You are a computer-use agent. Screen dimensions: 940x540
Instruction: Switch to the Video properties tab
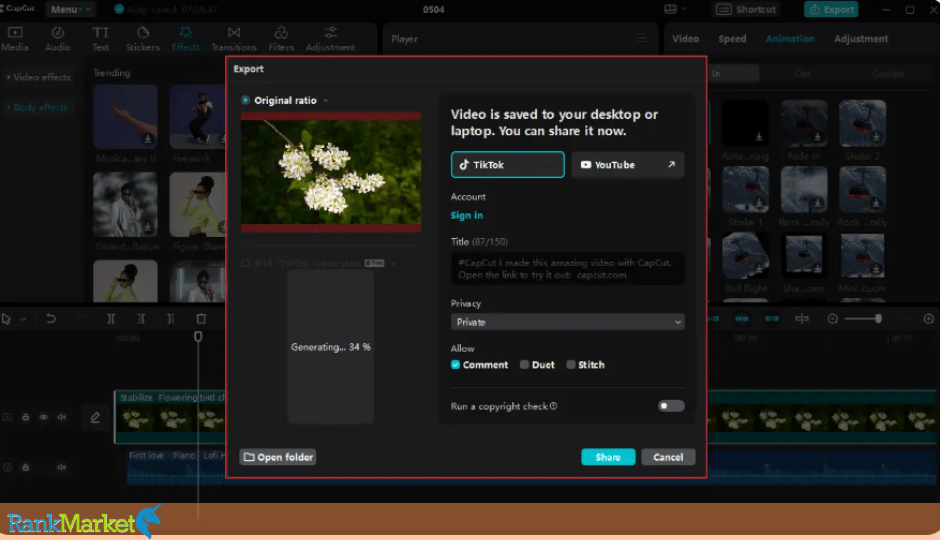click(x=685, y=39)
